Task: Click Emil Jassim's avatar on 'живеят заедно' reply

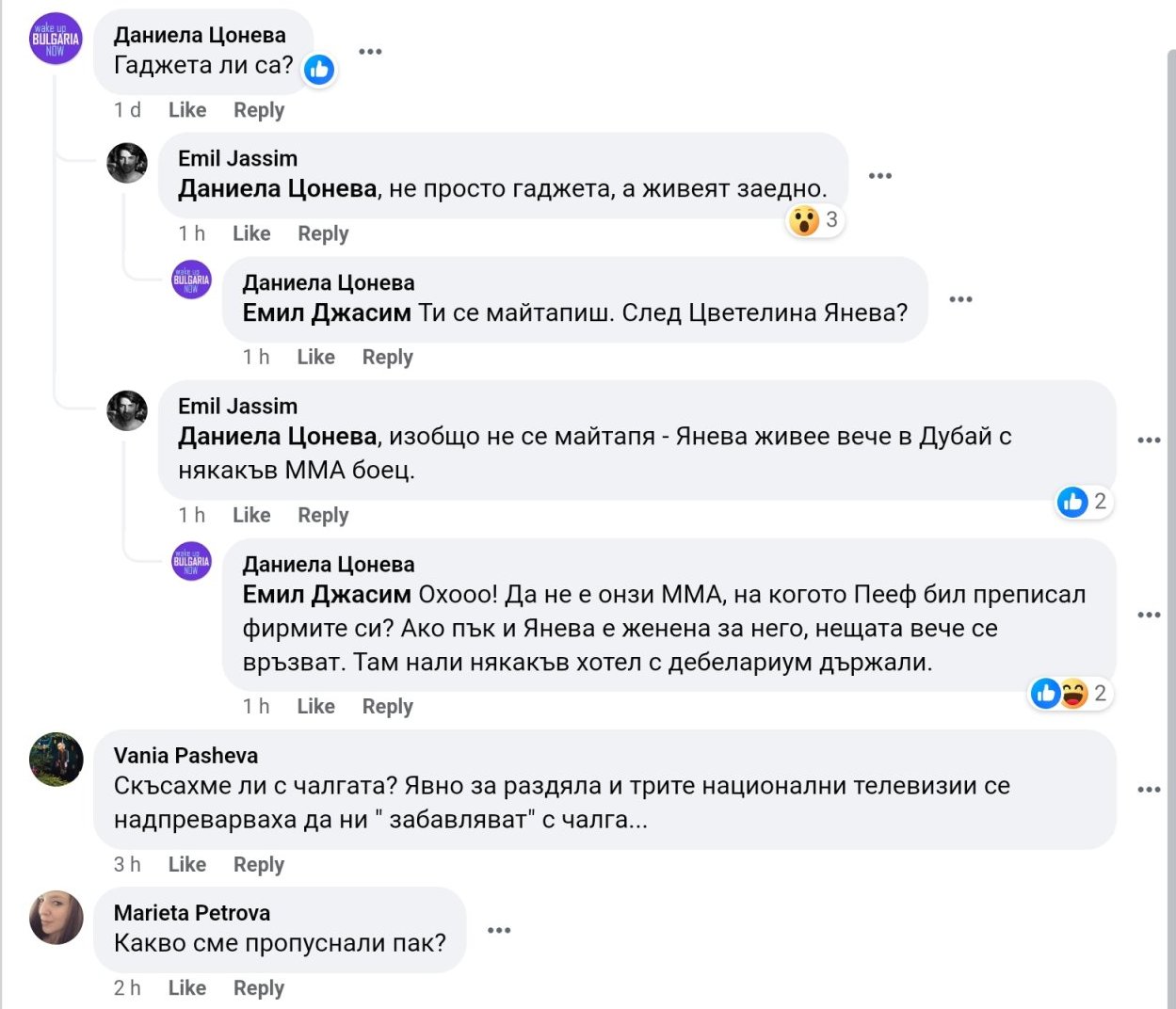Action: [127, 164]
